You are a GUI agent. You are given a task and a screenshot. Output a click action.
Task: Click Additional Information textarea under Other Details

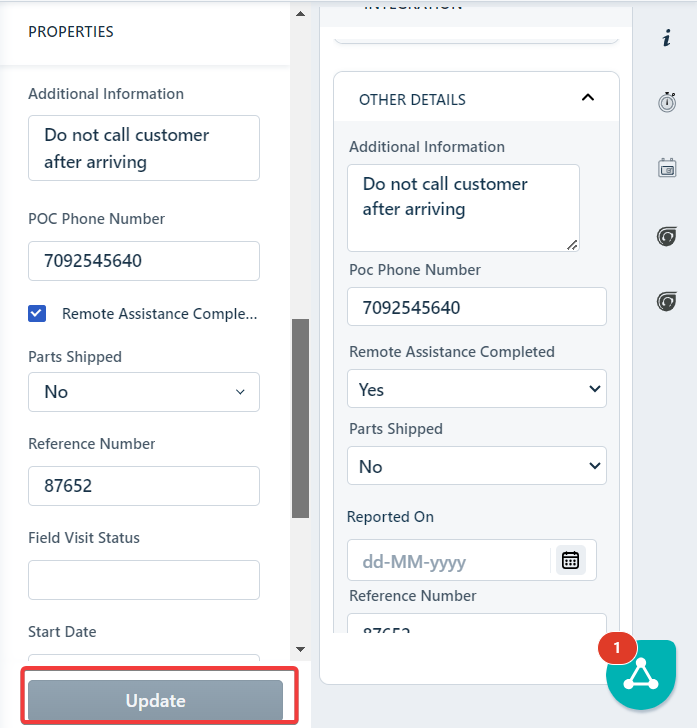[463, 208]
